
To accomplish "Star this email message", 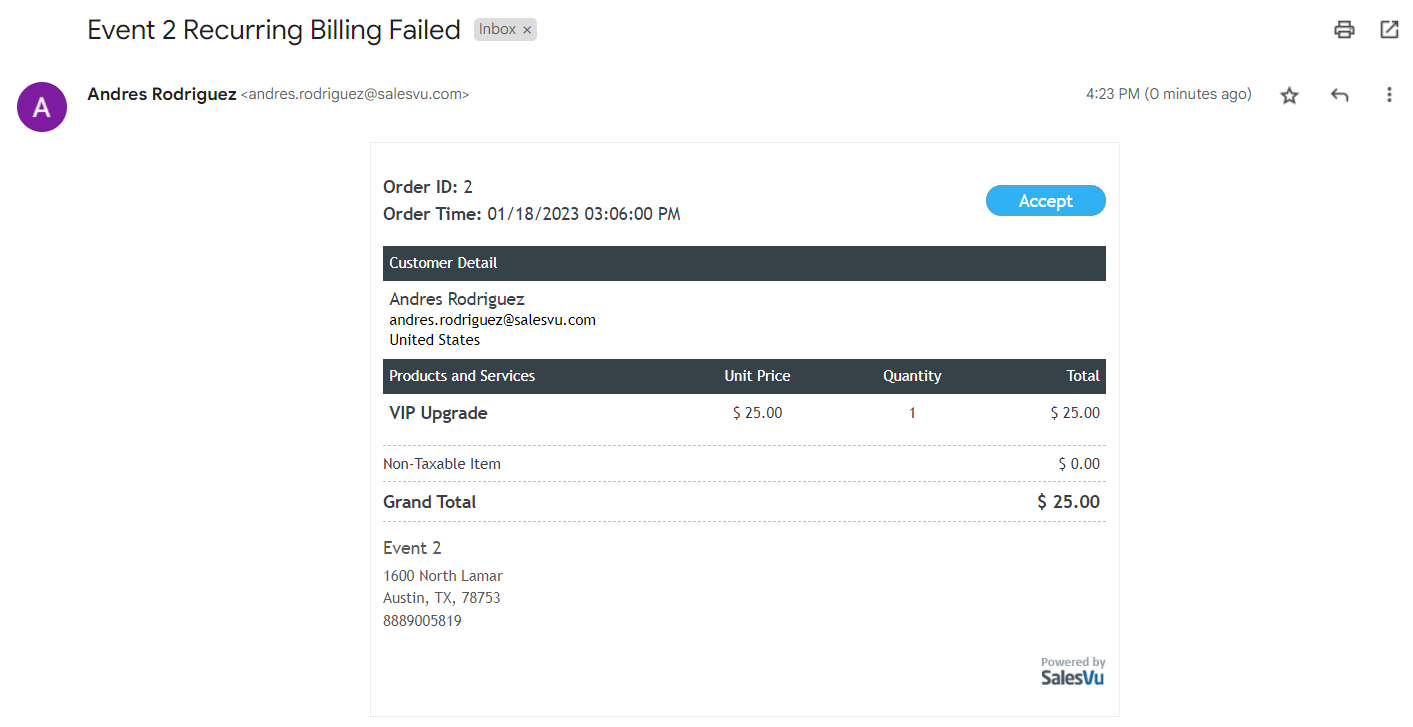I will pos(1290,95).
